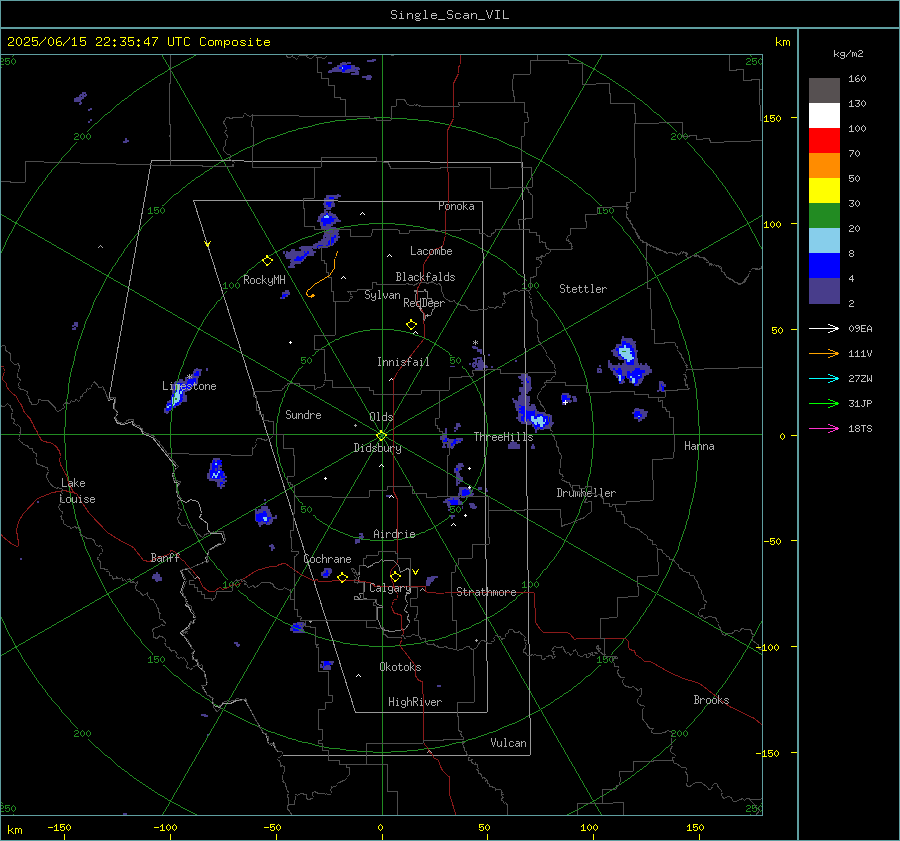
Task: Click the RockyMH map label
Action: (x=264, y=280)
